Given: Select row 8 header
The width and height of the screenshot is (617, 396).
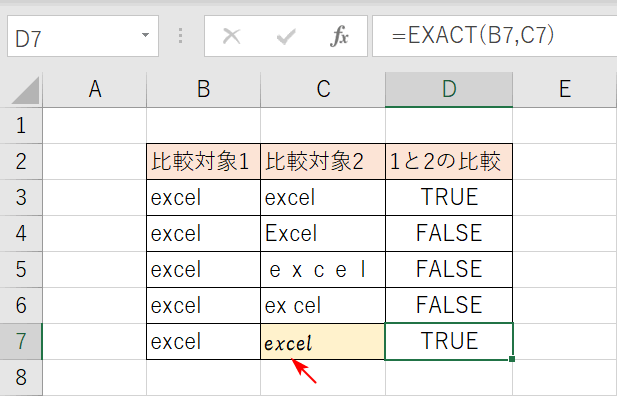Looking at the screenshot, I should point(21,377).
